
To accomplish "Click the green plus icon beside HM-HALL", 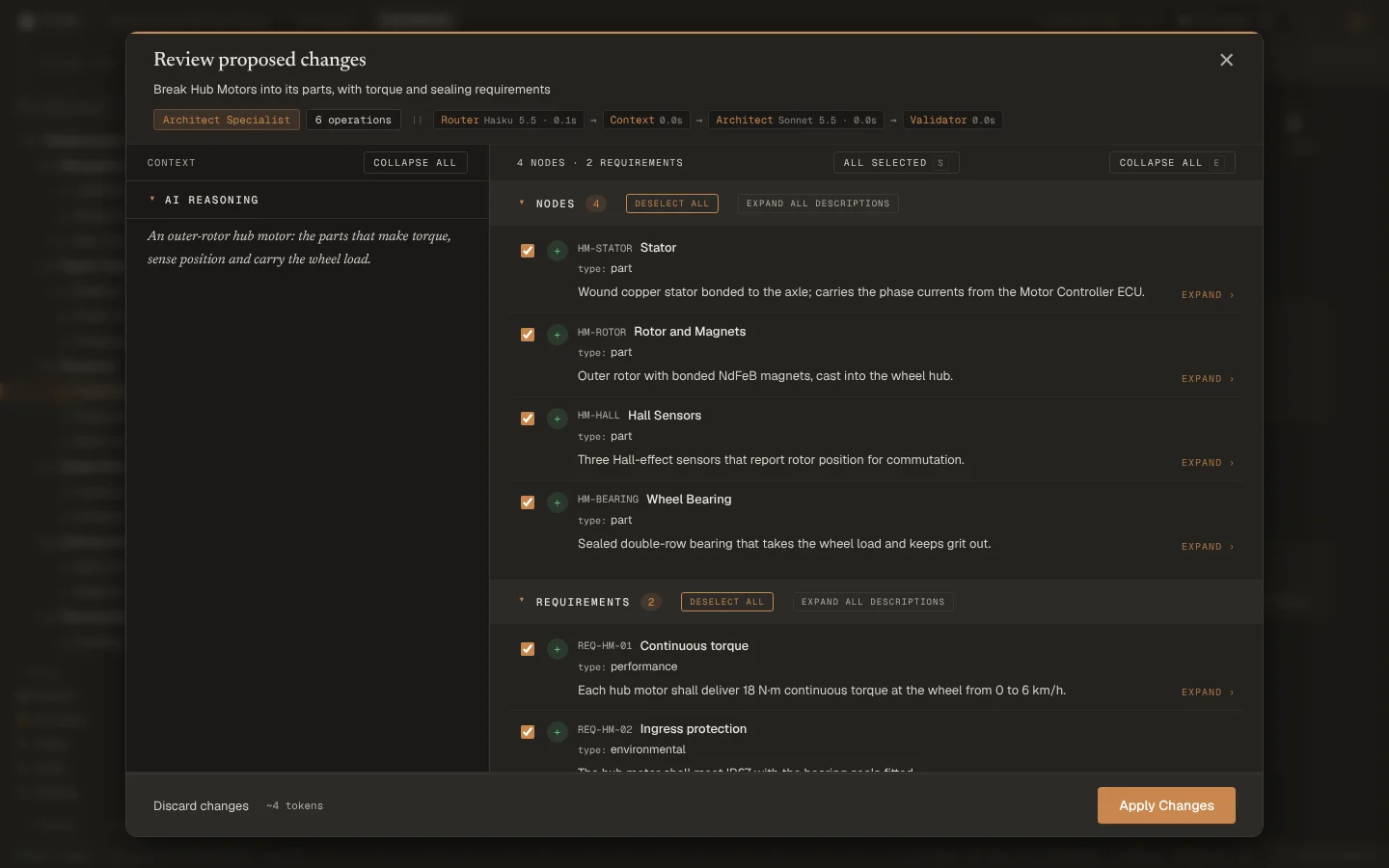I will coord(557,419).
